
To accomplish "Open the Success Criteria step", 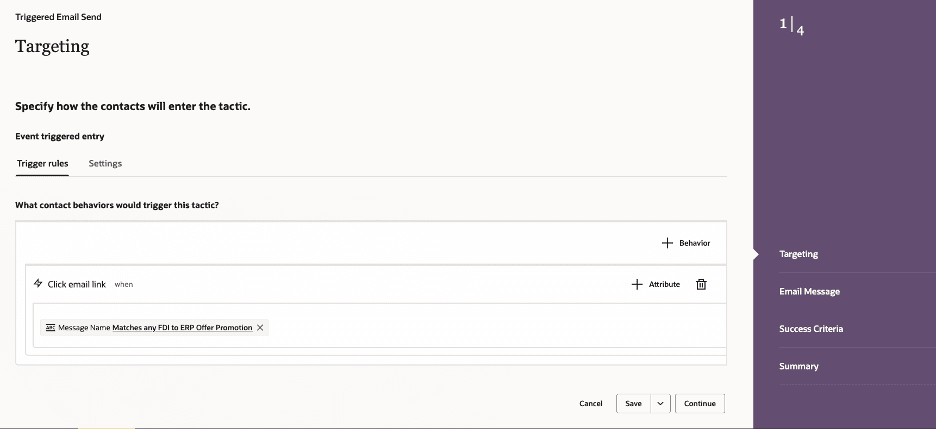I will point(811,329).
